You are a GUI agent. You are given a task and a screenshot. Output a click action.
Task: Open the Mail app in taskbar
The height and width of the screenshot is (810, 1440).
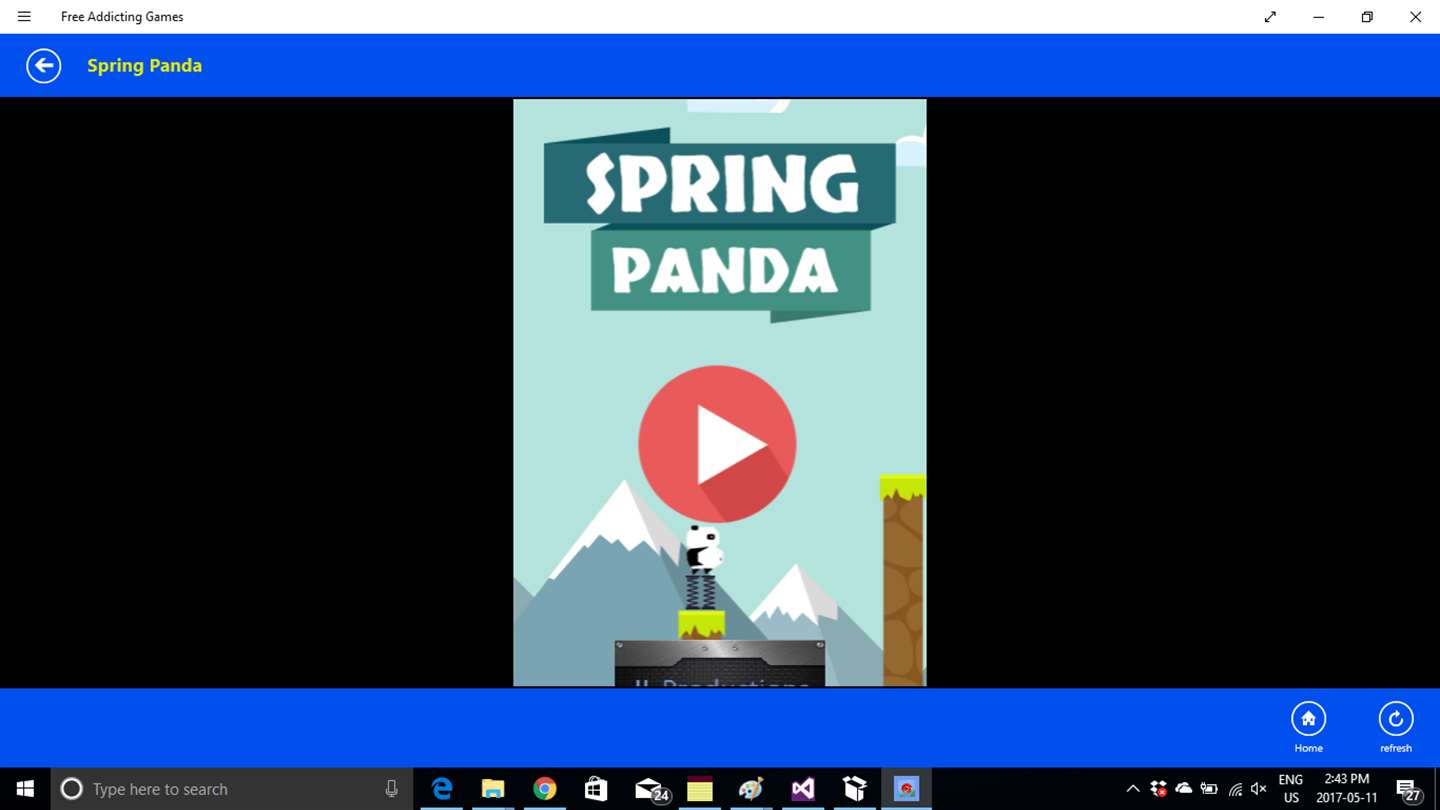click(x=651, y=789)
